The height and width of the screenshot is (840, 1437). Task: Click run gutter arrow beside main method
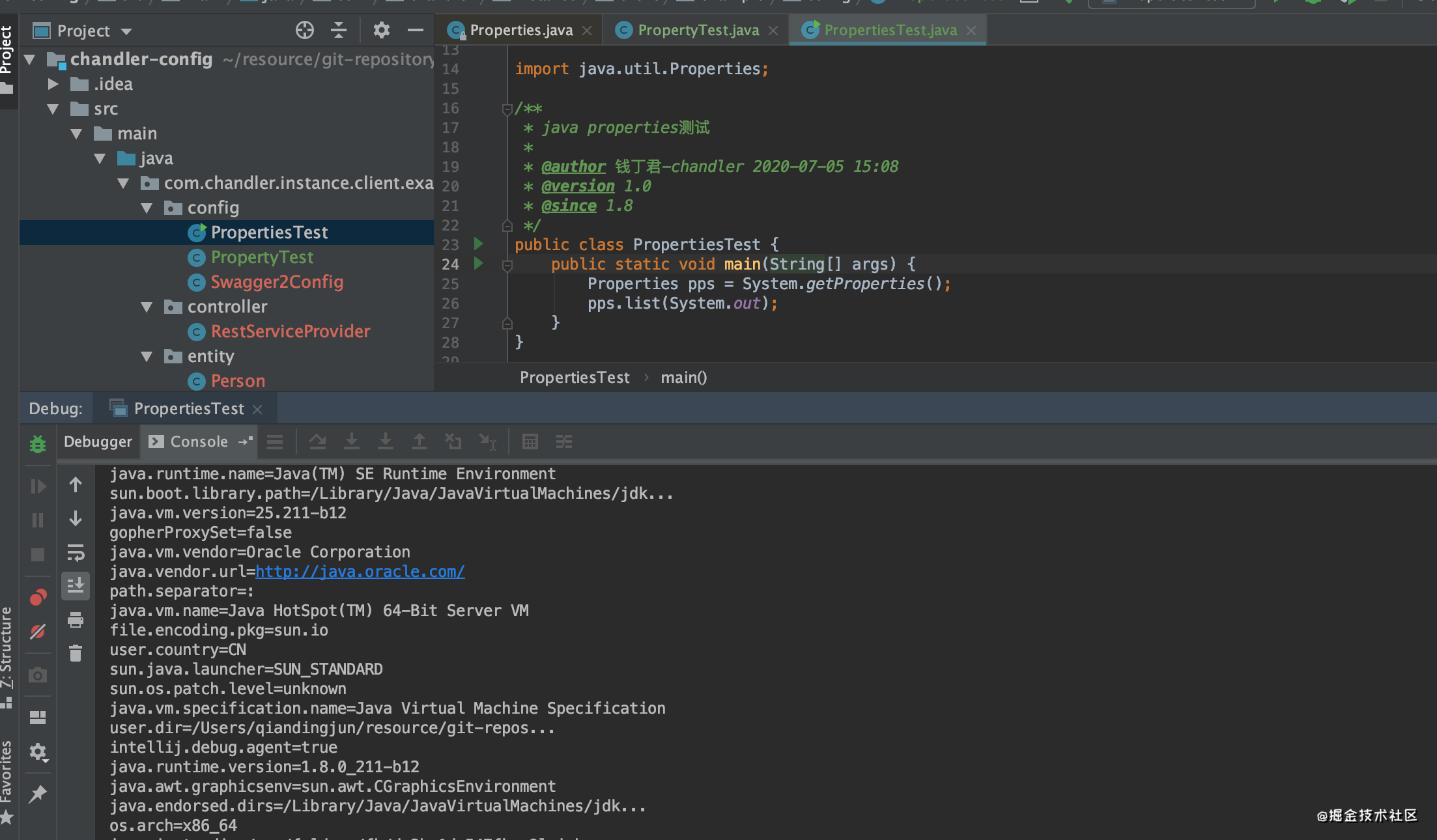tap(479, 264)
